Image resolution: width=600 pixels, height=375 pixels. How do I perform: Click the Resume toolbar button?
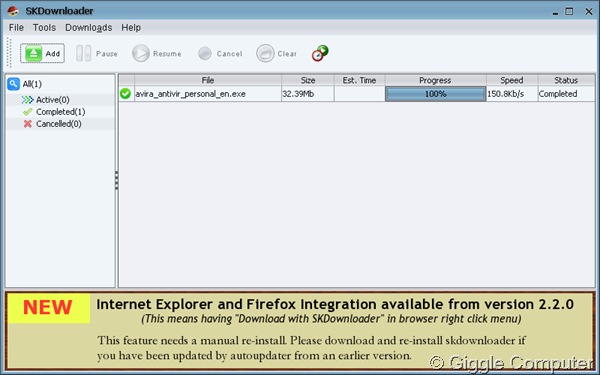coord(157,53)
